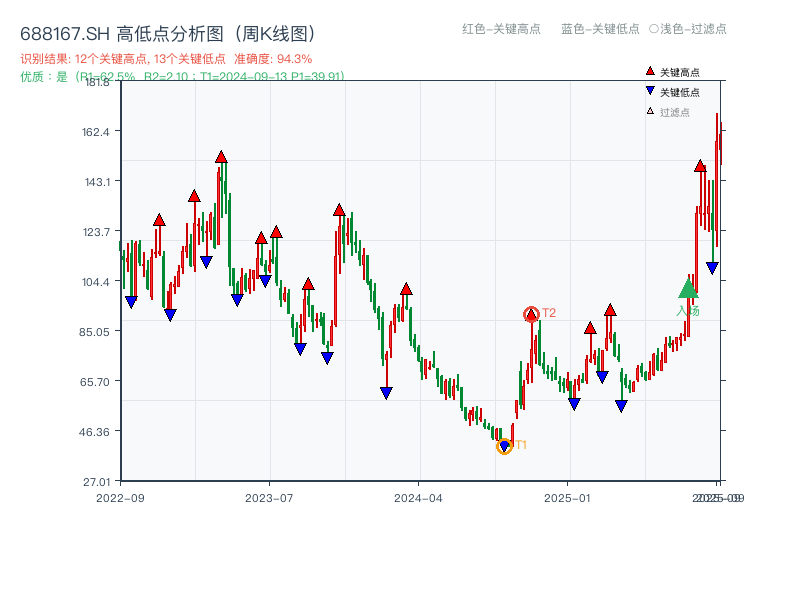This screenshot has width=800, height=600.
Task: Click the 准确度 94.3% result text
Action: 272,58
